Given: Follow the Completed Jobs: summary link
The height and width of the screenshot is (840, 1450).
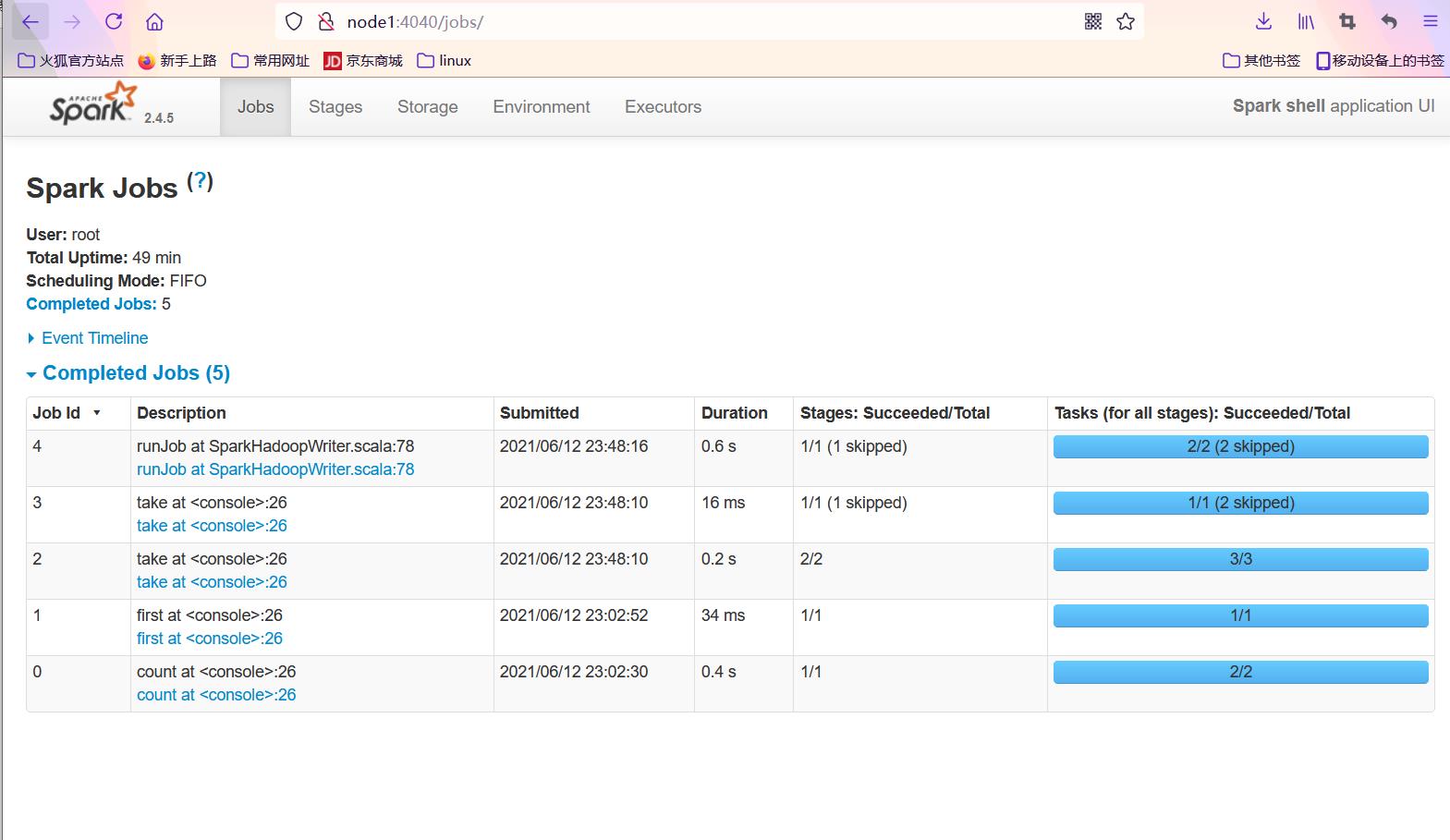Looking at the screenshot, I should (x=91, y=304).
